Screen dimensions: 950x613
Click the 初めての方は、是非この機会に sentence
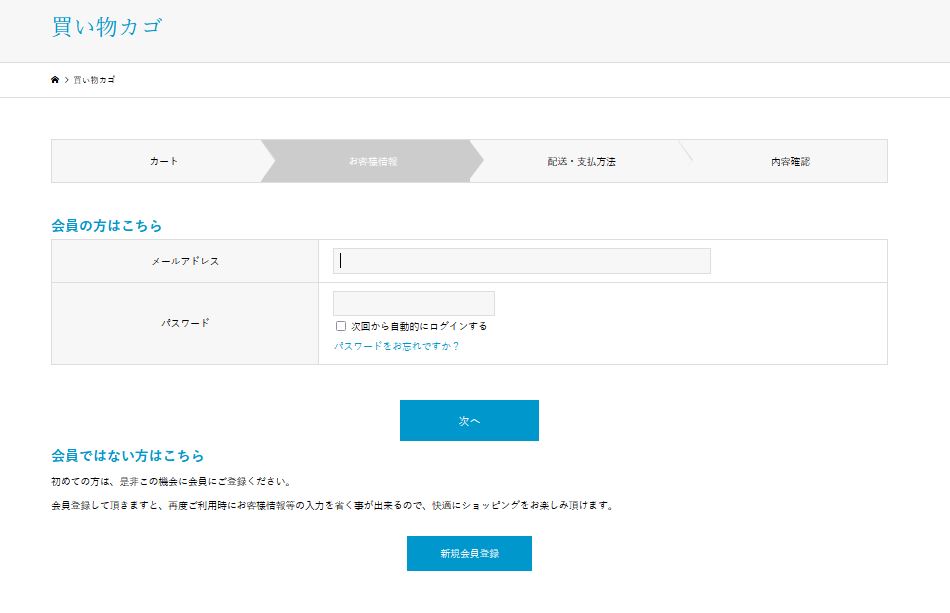coord(171,482)
